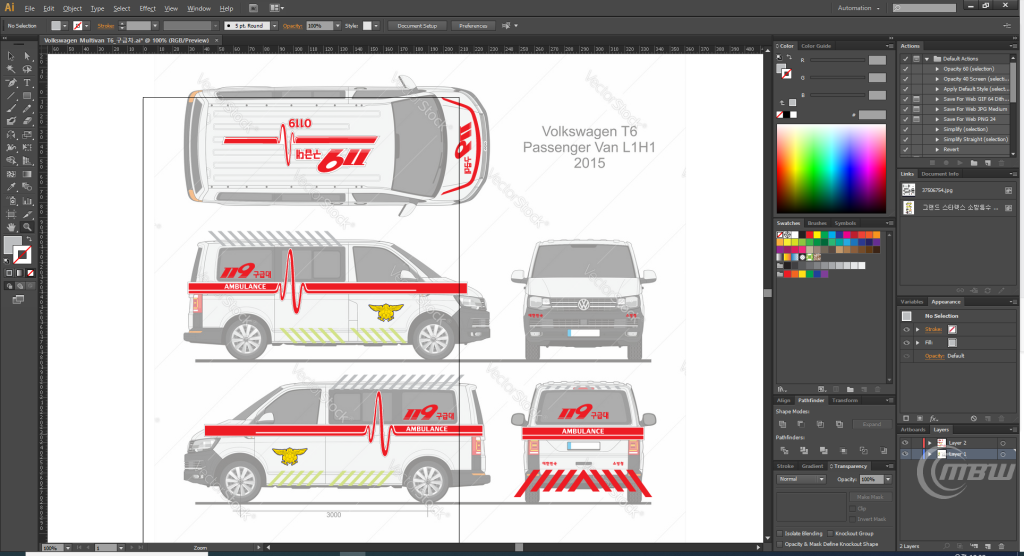Image resolution: width=1024 pixels, height=556 pixels.
Task: Select the Direct Selection tool
Action: pos(27,57)
